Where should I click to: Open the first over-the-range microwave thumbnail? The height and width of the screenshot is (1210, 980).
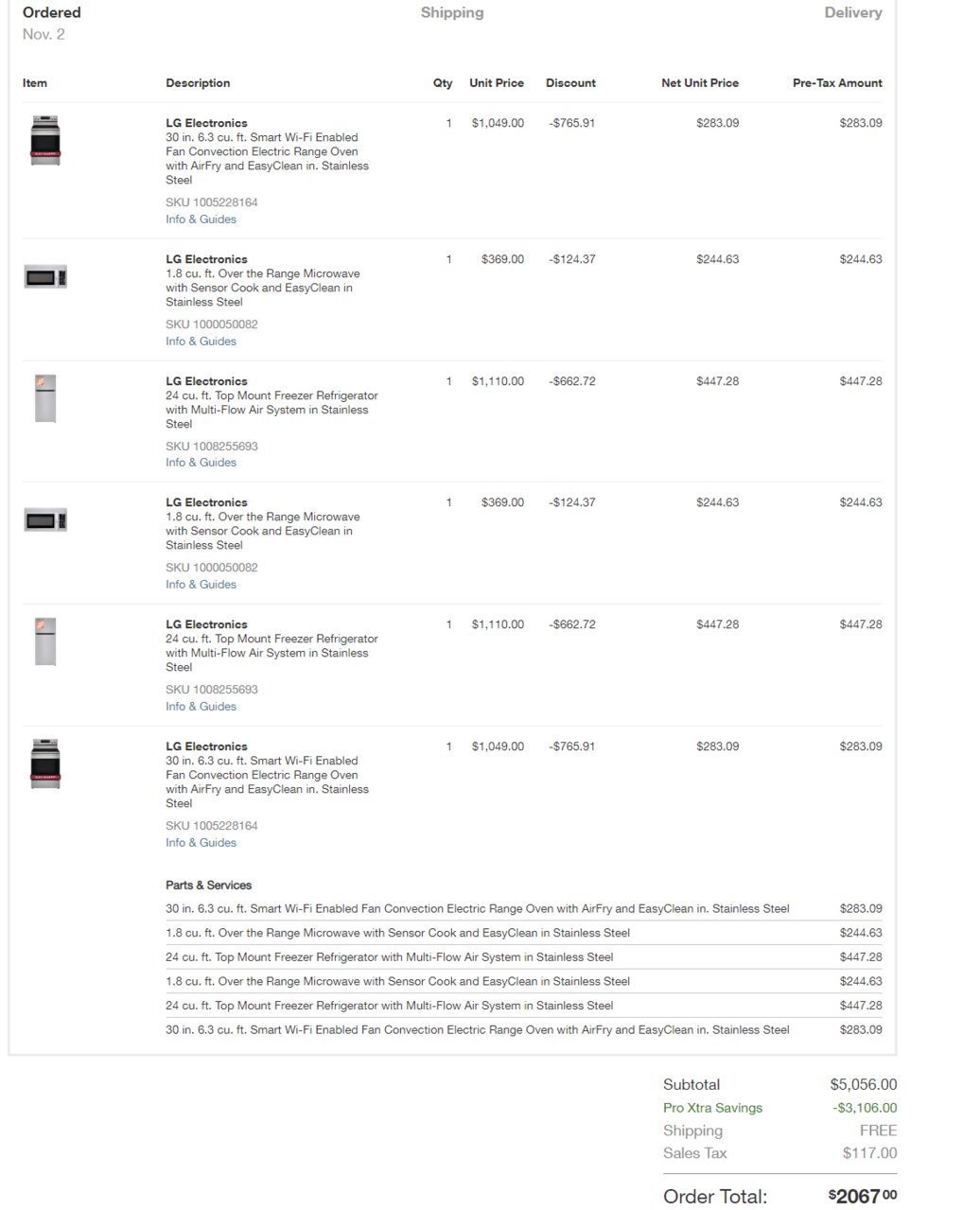pyautogui.click(x=45, y=277)
